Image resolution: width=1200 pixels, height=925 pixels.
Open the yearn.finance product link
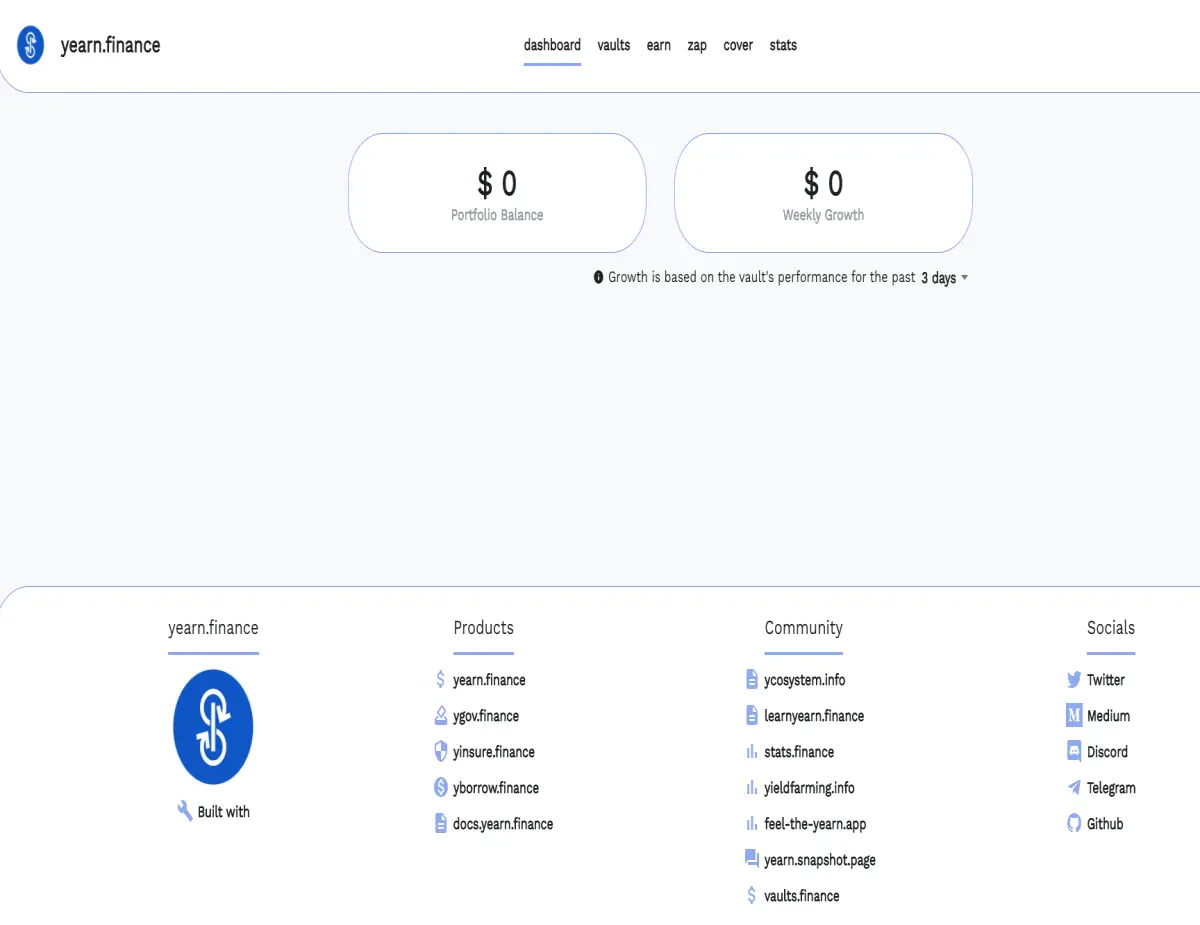click(489, 680)
